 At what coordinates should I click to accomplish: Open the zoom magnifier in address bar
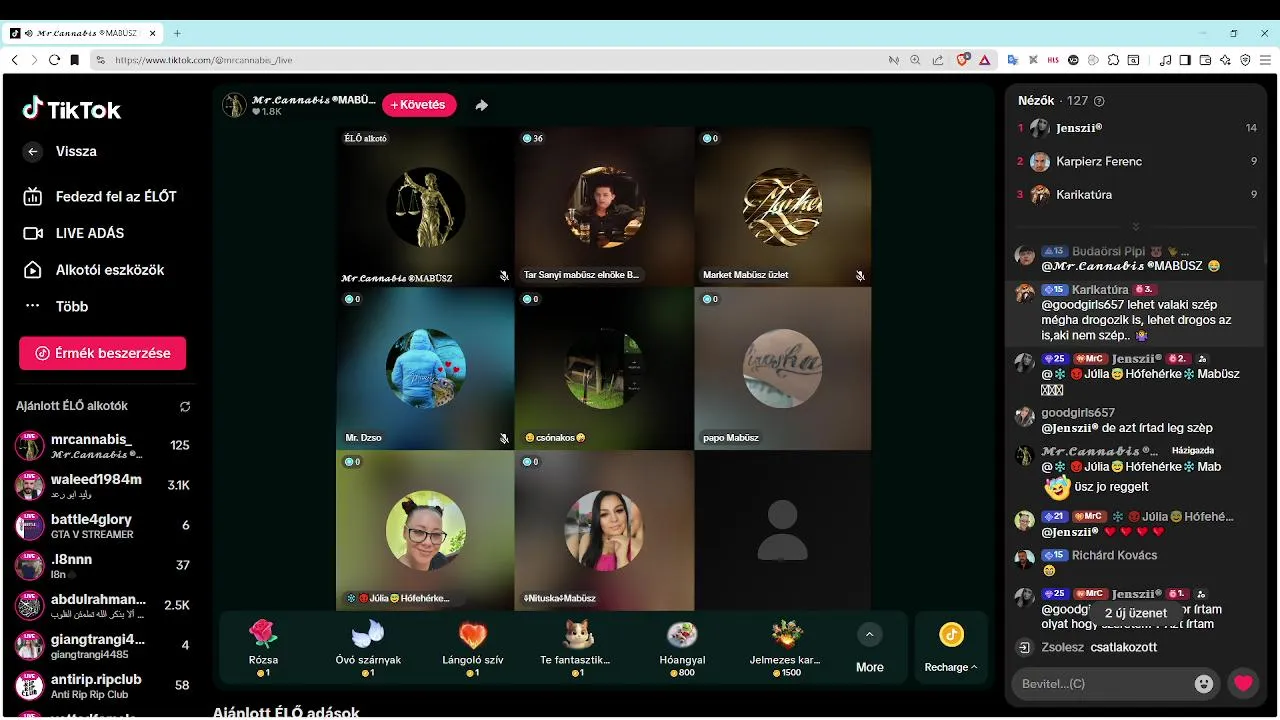pyautogui.click(x=915, y=60)
